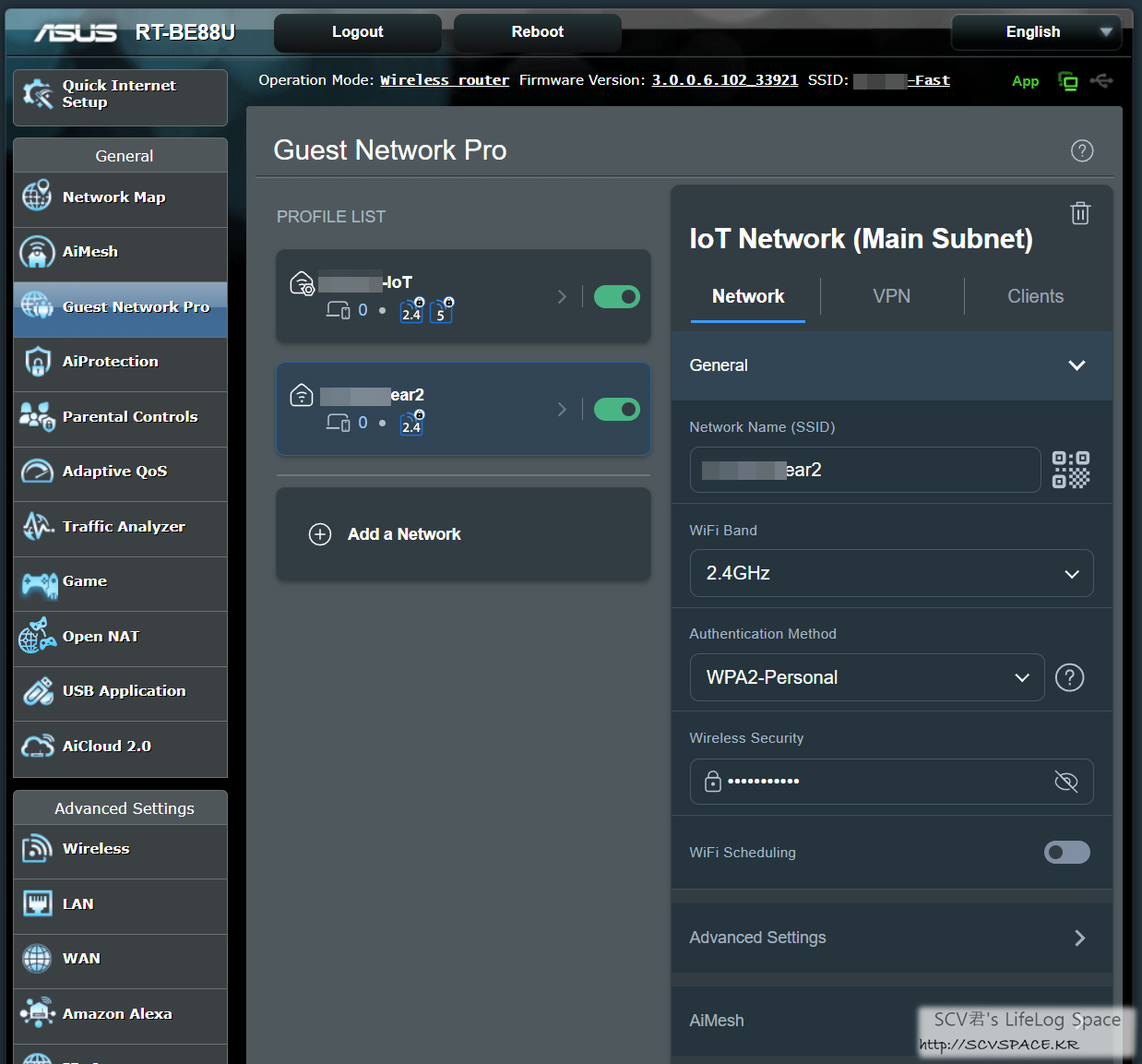1142x1064 pixels.
Task: Click the ear2 profile WiFi home icon
Action: point(302,395)
